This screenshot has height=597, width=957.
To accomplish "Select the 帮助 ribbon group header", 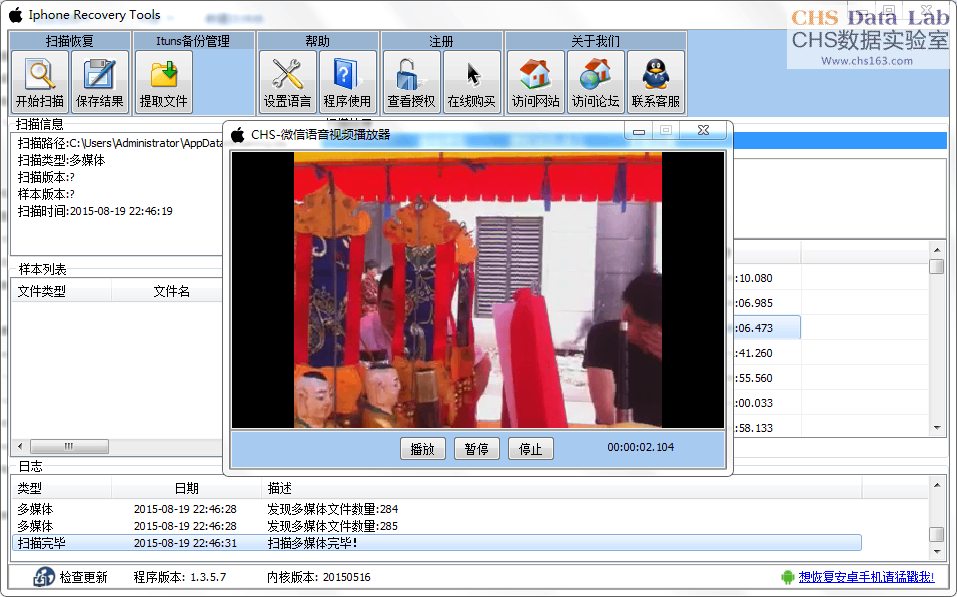I will coord(317,41).
